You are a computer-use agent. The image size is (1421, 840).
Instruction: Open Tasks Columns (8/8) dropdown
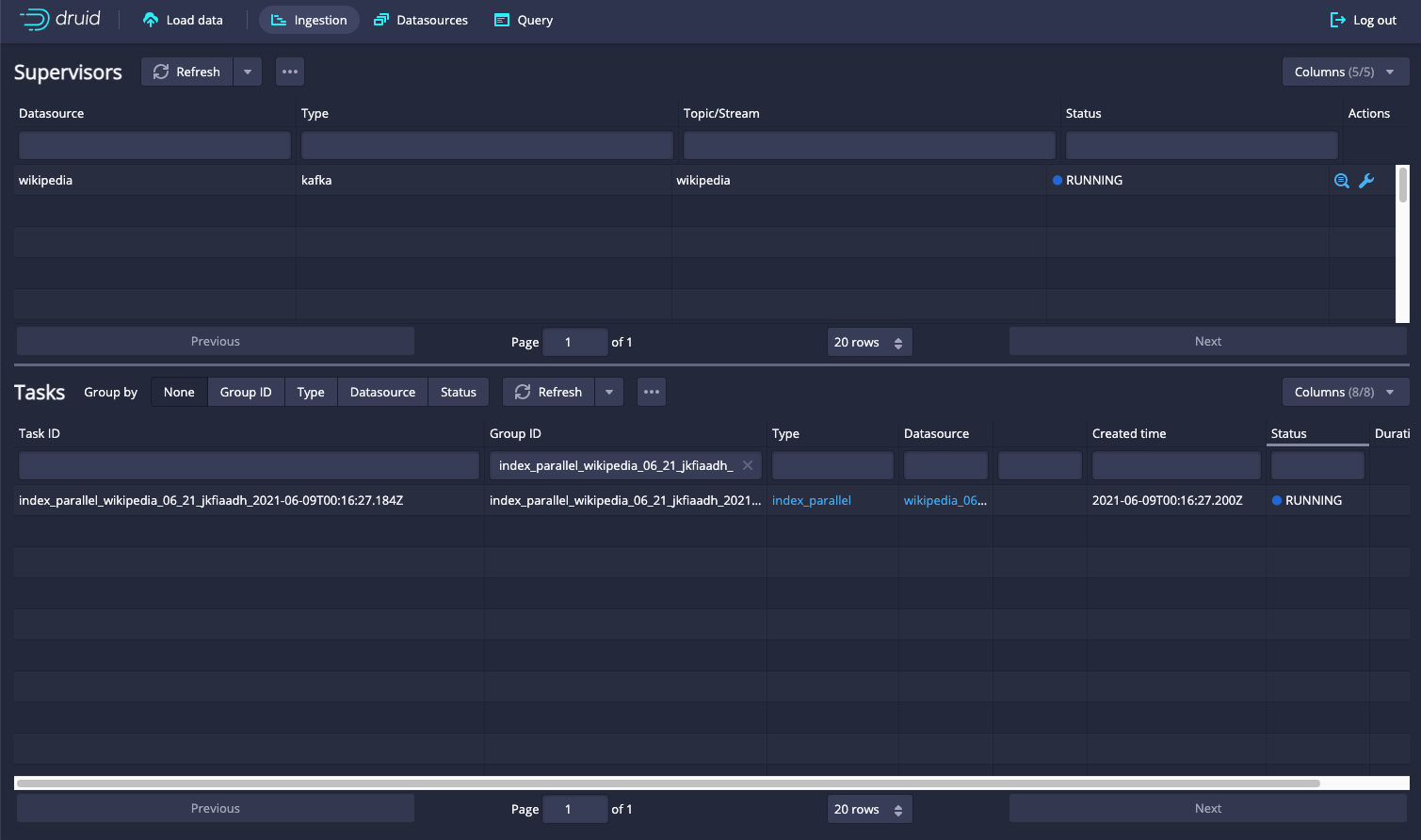pyautogui.click(x=1345, y=392)
